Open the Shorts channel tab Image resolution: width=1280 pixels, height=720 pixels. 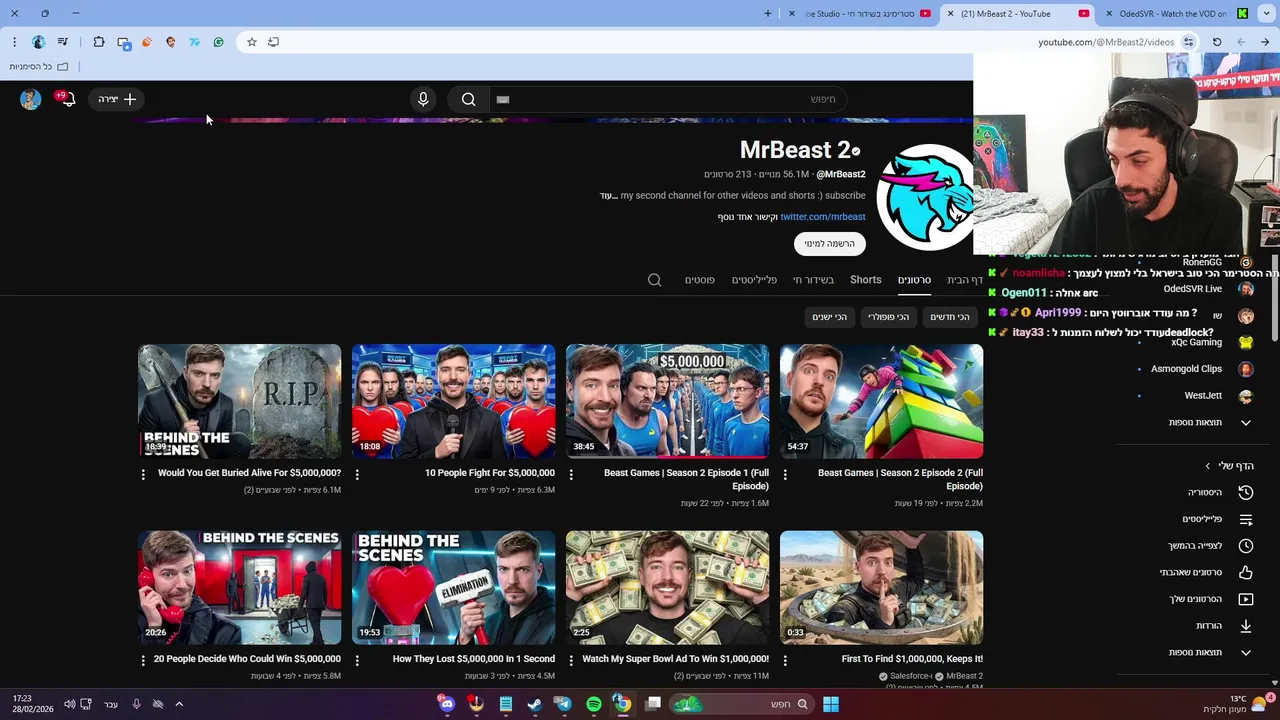click(x=866, y=280)
